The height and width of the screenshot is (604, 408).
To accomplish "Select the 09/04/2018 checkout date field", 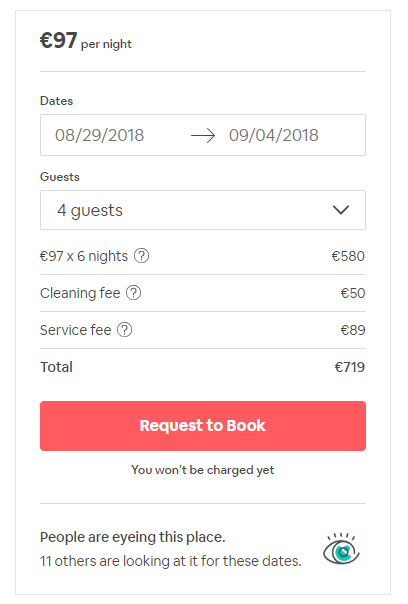I will [274, 135].
